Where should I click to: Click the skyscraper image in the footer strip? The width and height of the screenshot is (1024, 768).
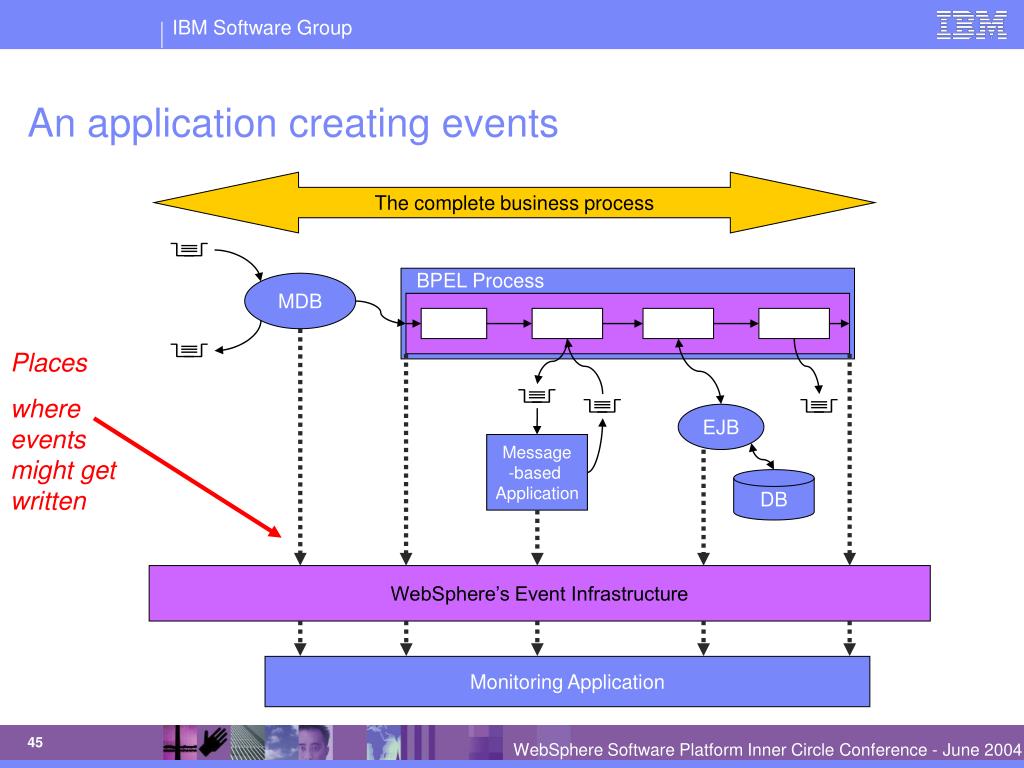point(247,743)
